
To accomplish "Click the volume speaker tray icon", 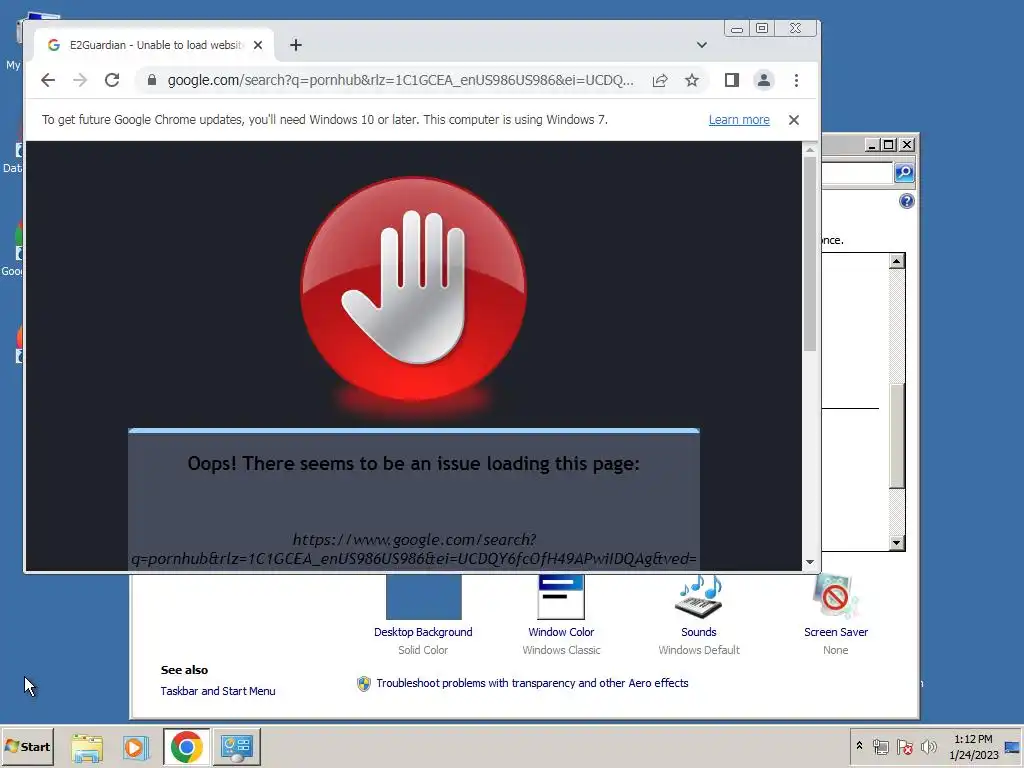I will pyautogui.click(x=928, y=746).
